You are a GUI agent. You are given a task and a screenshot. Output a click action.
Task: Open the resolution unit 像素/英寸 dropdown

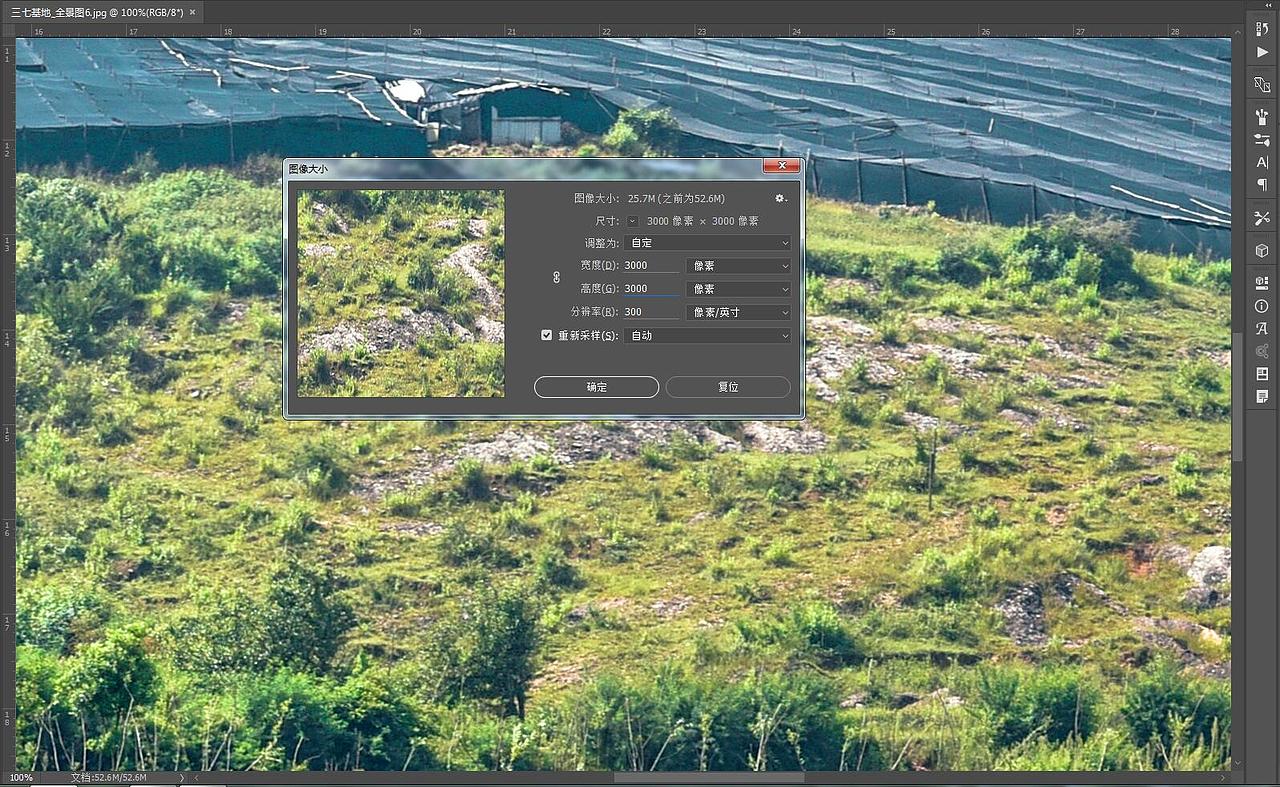click(740, 312)
